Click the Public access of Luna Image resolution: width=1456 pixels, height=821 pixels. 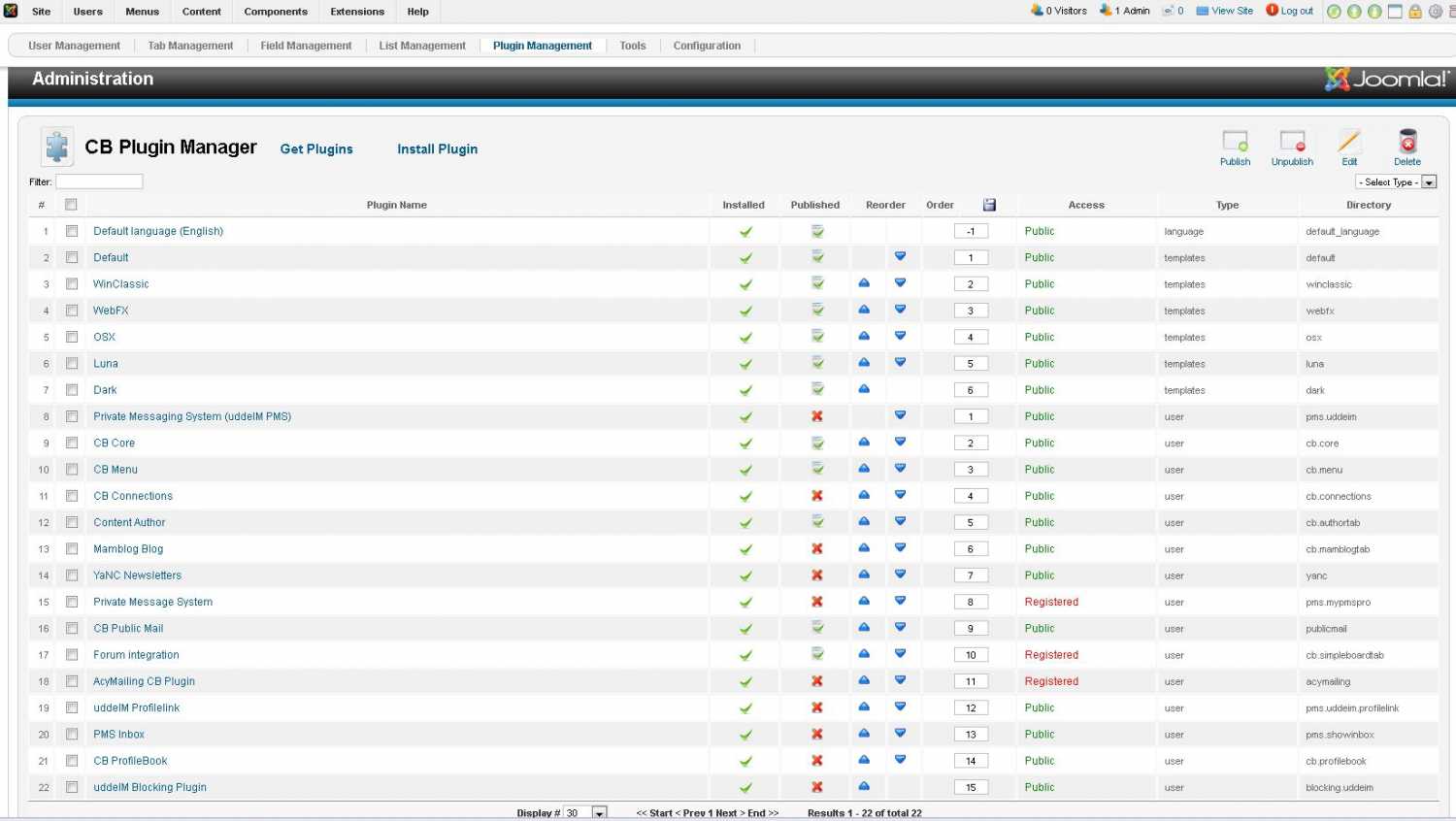point(1040,364)
